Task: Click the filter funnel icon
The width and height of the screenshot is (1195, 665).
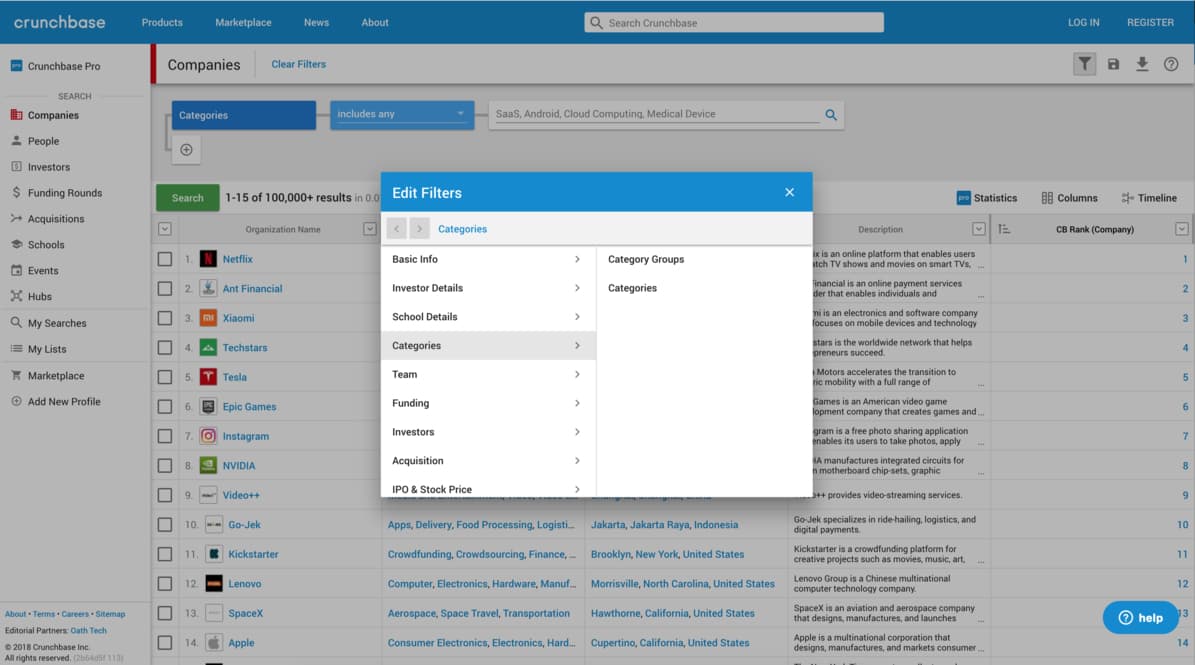Action: tap(1084, 64)
